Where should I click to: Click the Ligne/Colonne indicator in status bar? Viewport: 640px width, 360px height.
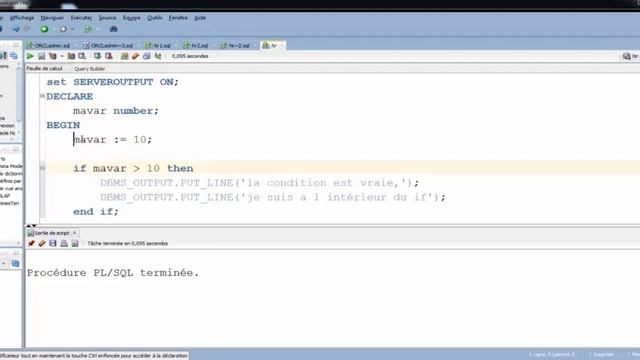click(552, 354)
